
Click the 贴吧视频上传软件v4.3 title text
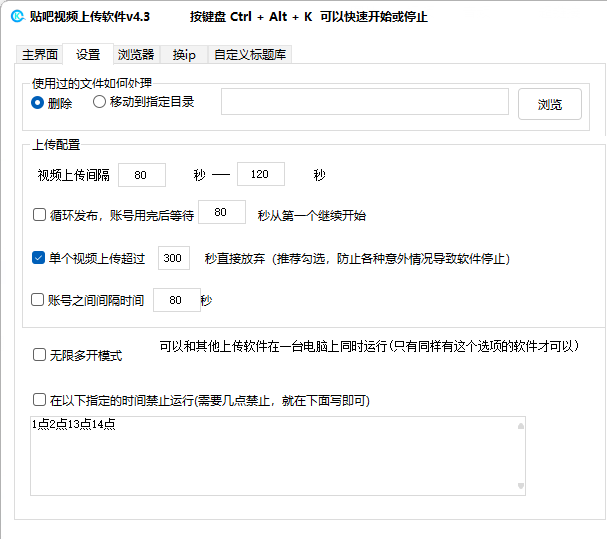pyautogui.click(x=90, y=17)
